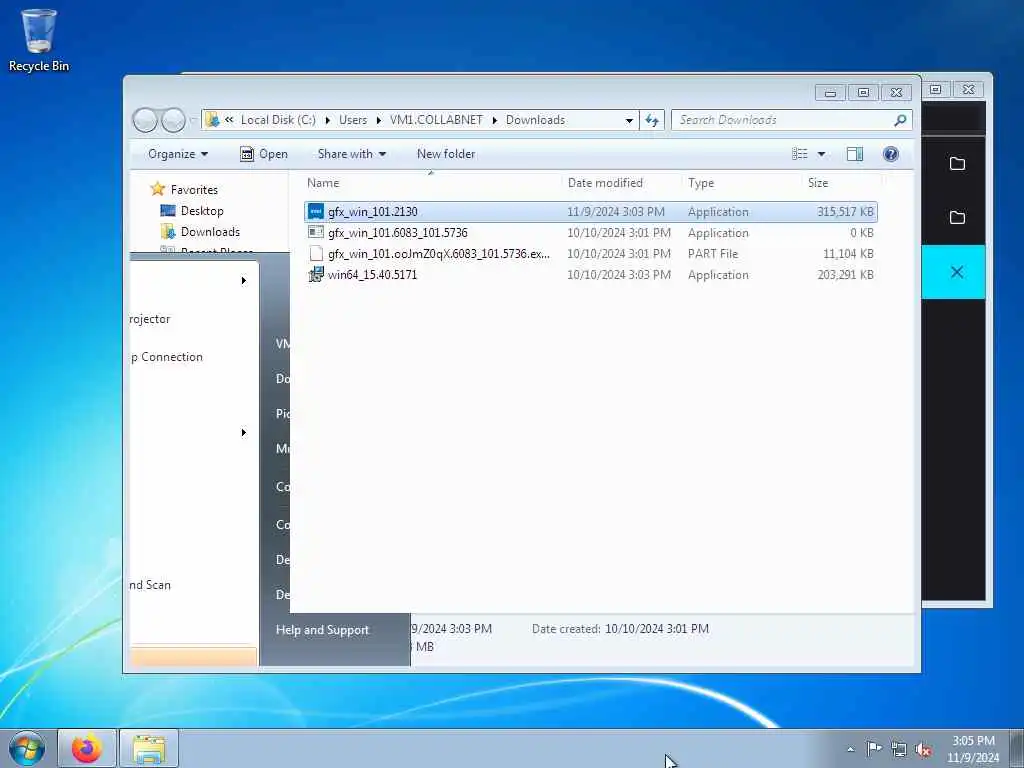Restore the background window via its maximize button

tap(935, 89)
